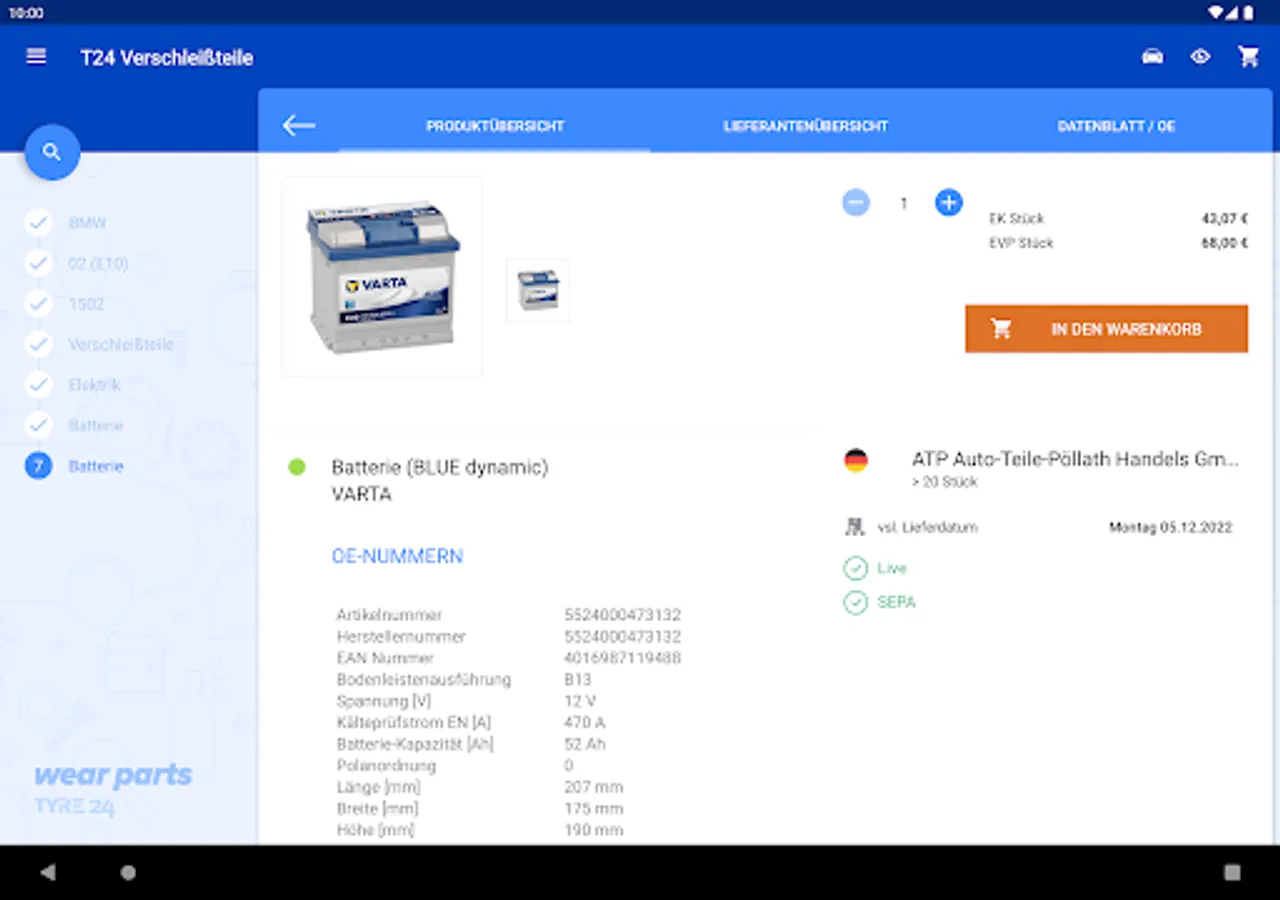
Task: Toggle the eye visibility icon in header
Action: [x=1200, y=57]
